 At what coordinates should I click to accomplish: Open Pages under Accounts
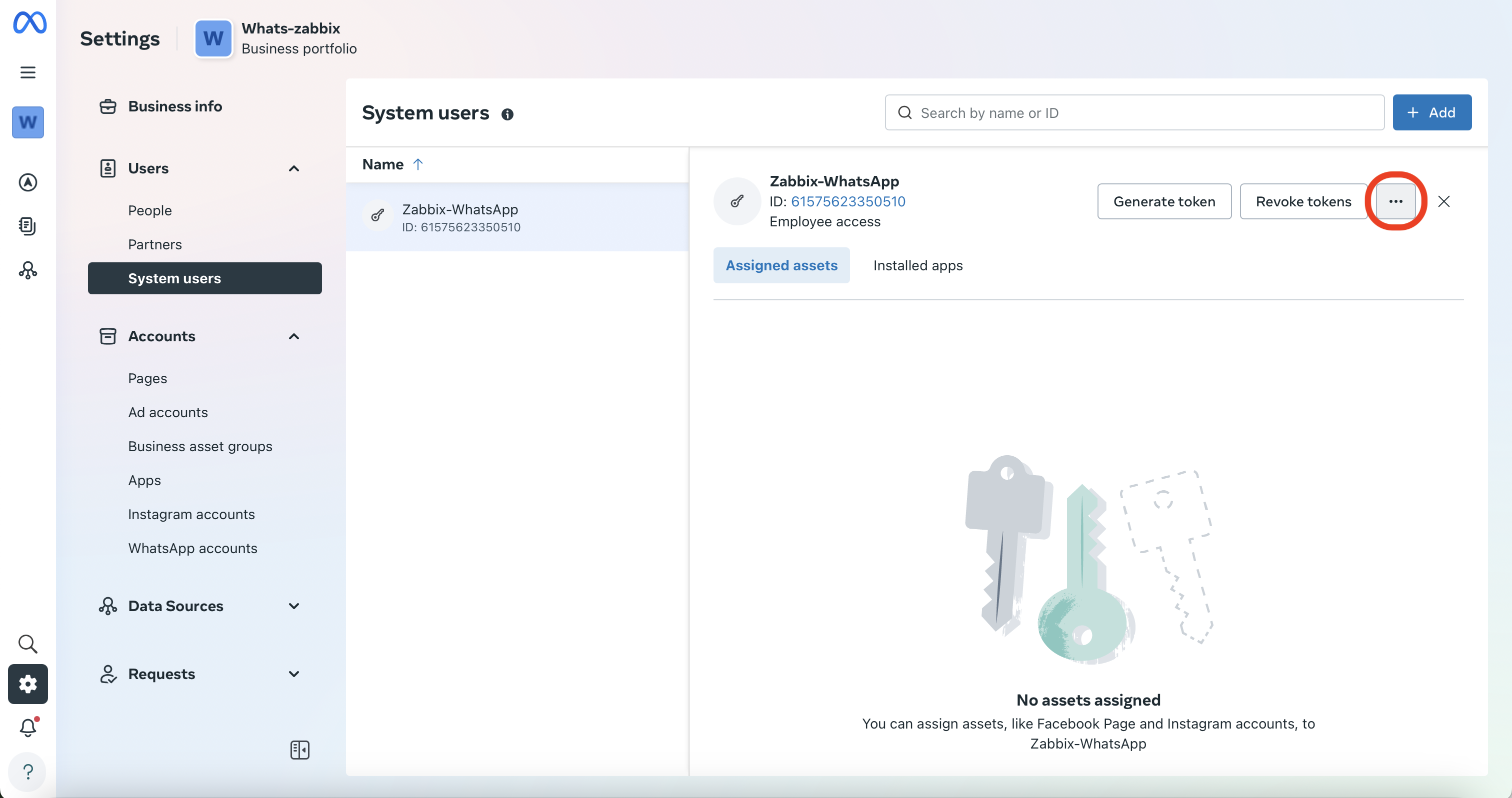[x=147, y=378]
